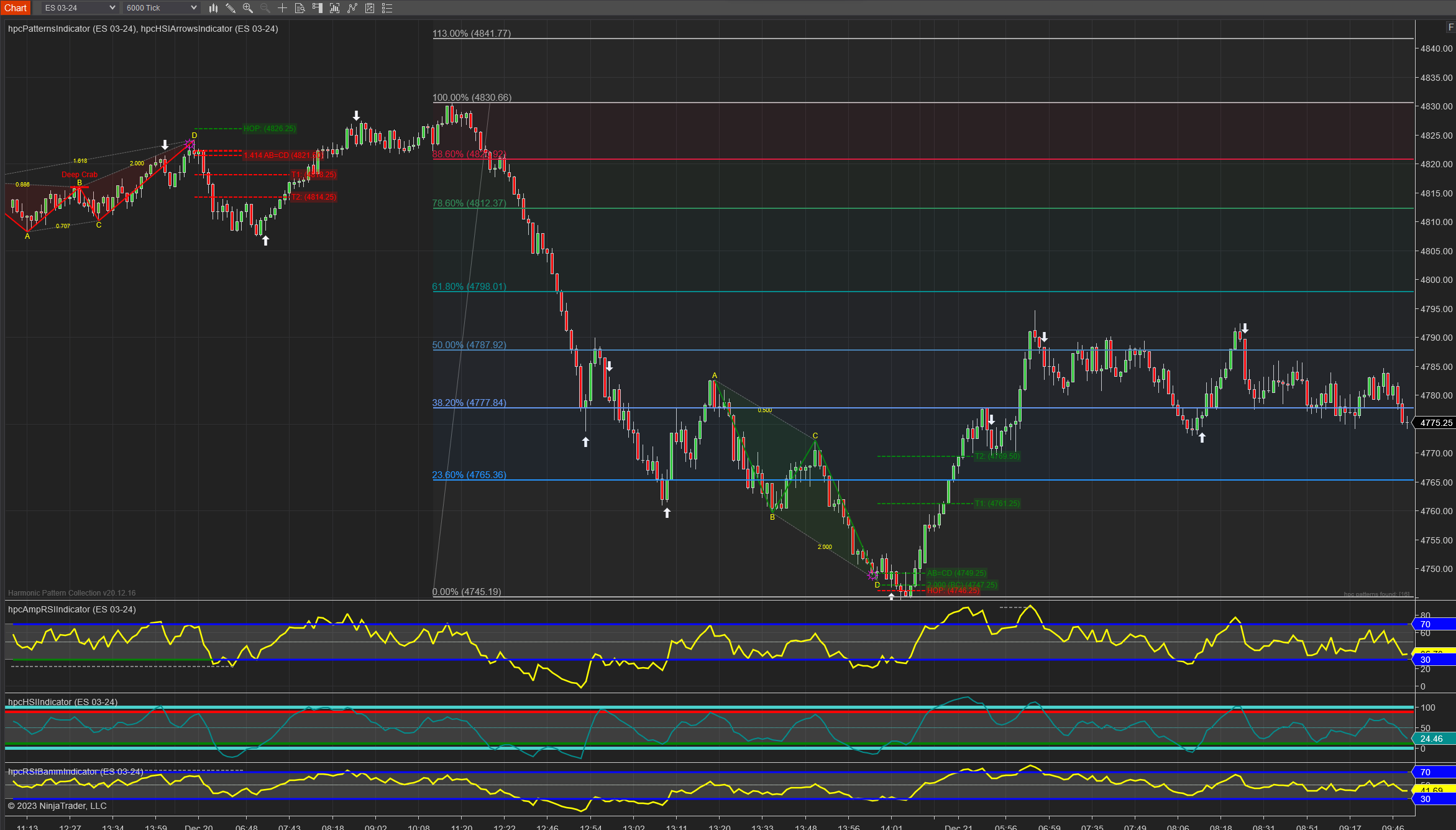Image resolution: width=1456 pixels, height=830 pixels.
Task: Select the hpcAmpRSIIndicator panel label
Action: click(x=71, y=609)
